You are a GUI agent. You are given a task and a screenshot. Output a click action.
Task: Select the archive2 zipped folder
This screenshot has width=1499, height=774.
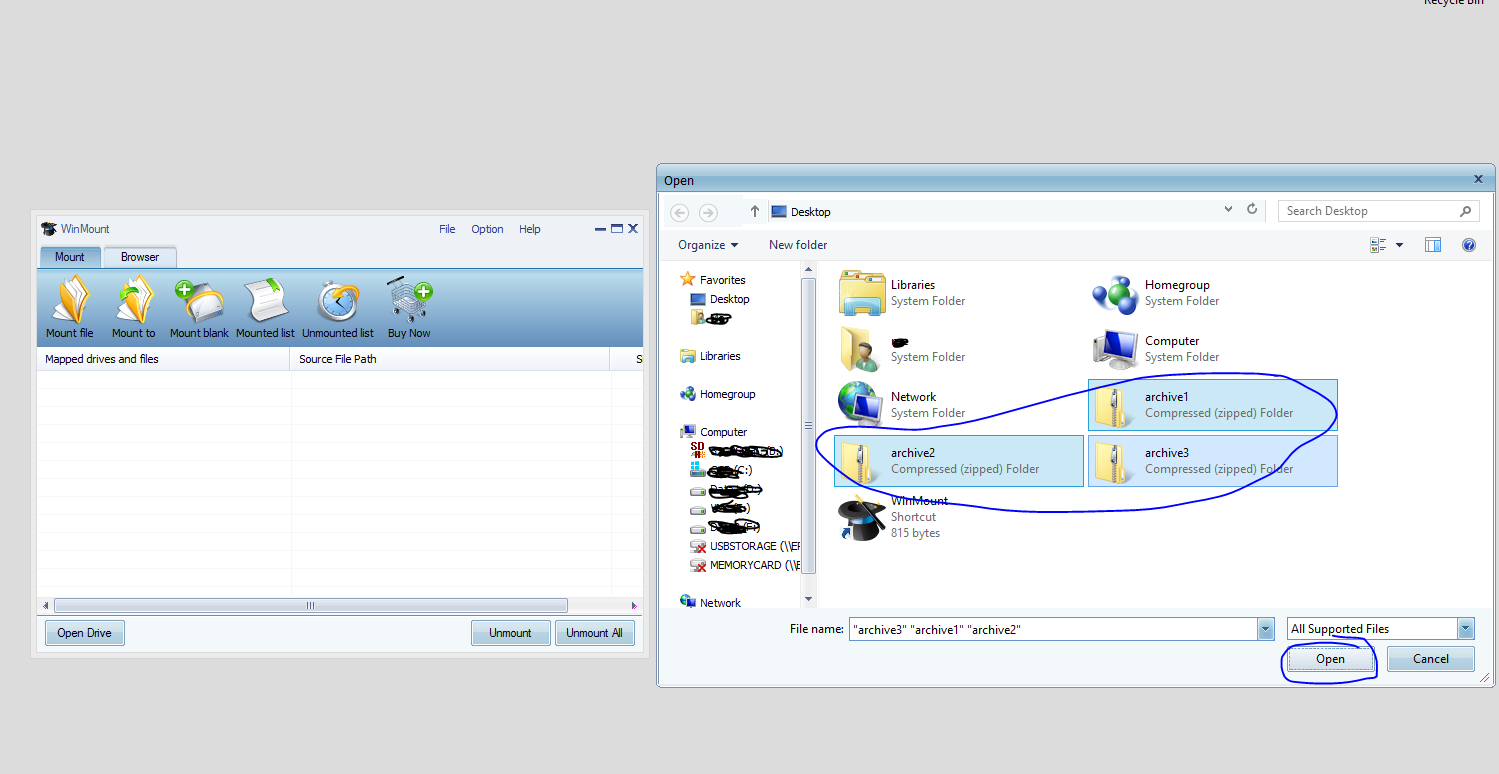[x=958, y=461]
